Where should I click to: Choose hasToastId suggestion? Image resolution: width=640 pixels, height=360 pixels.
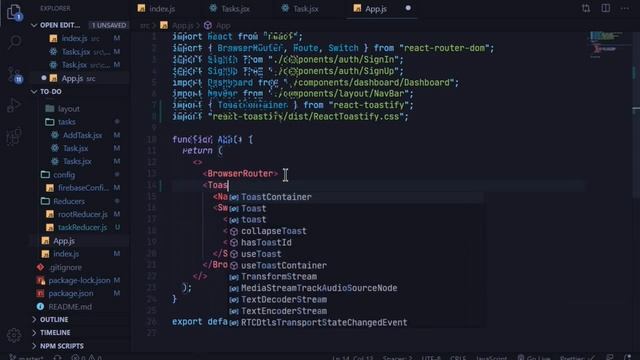356,242
